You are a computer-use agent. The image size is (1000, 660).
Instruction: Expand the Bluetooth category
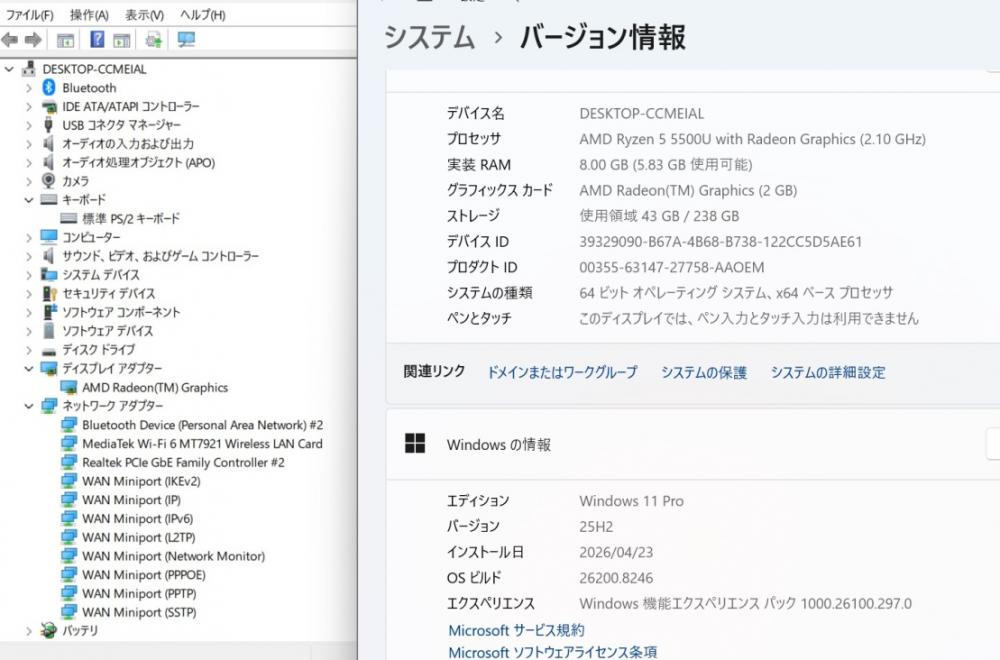click(29, 88)
